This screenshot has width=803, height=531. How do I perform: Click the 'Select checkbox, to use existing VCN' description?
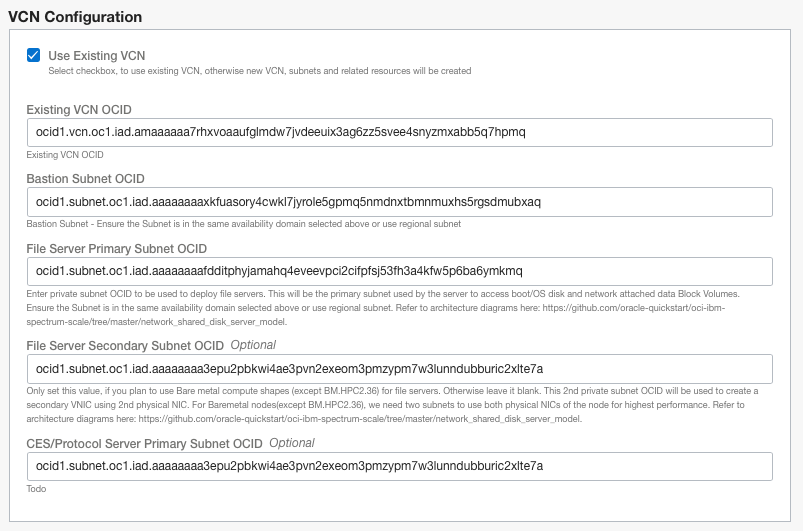(260, 71)
